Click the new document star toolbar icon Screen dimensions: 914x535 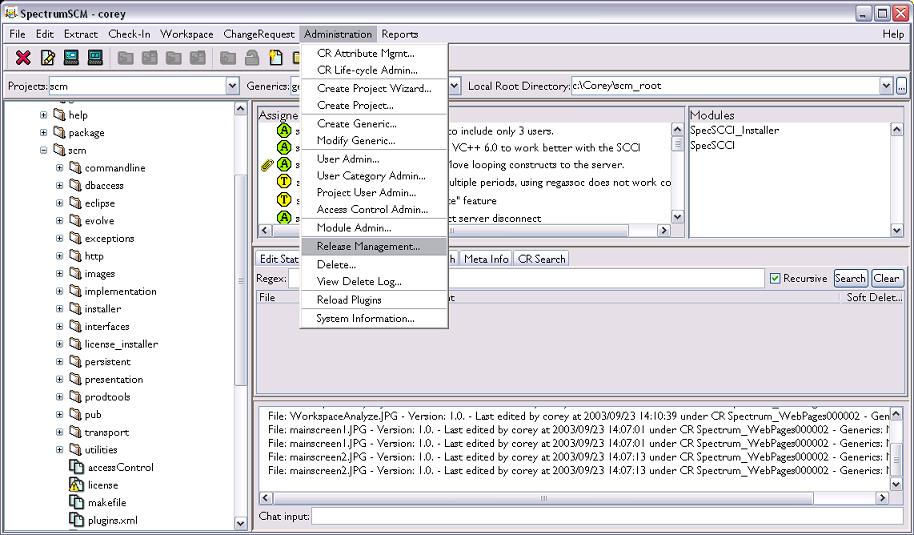276,58
